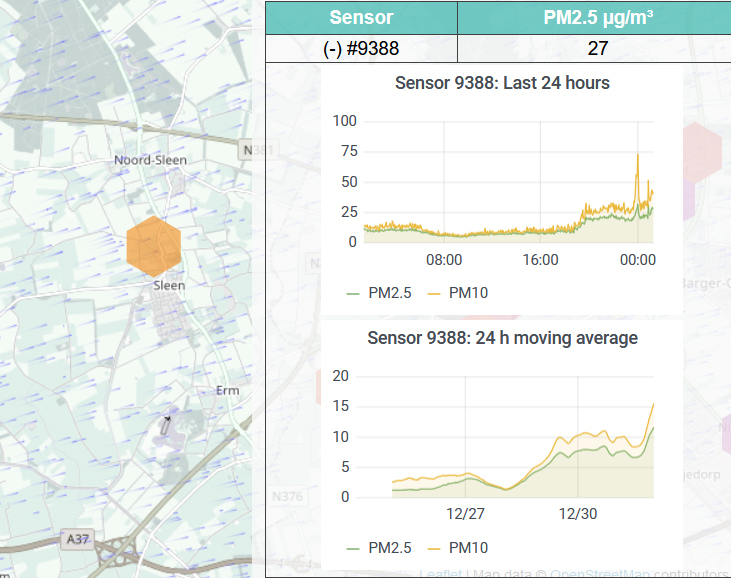Click the PM10 spike peak in 24 hours chart
Viewport: 732px width, 578px height.
click(x=637, y=155)
